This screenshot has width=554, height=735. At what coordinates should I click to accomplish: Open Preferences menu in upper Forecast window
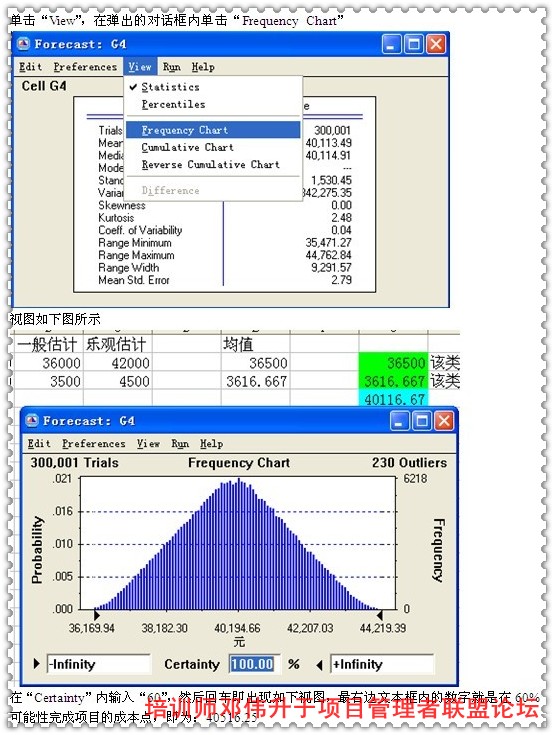(x=85, y=67)
